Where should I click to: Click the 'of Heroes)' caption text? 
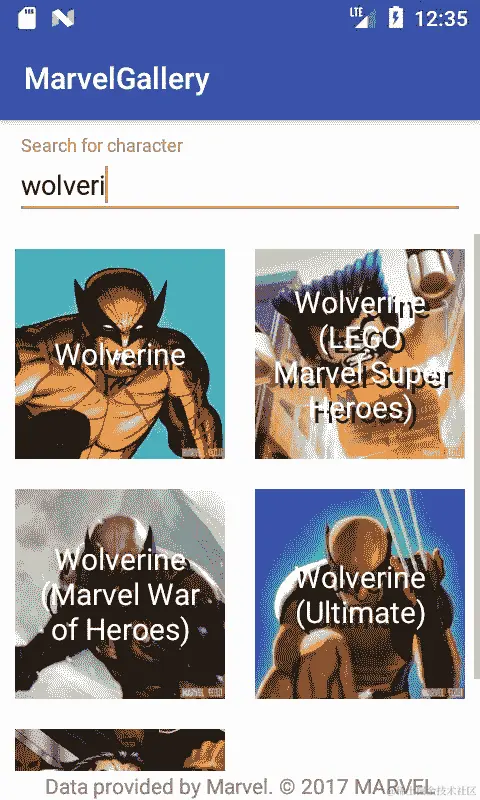120,630
